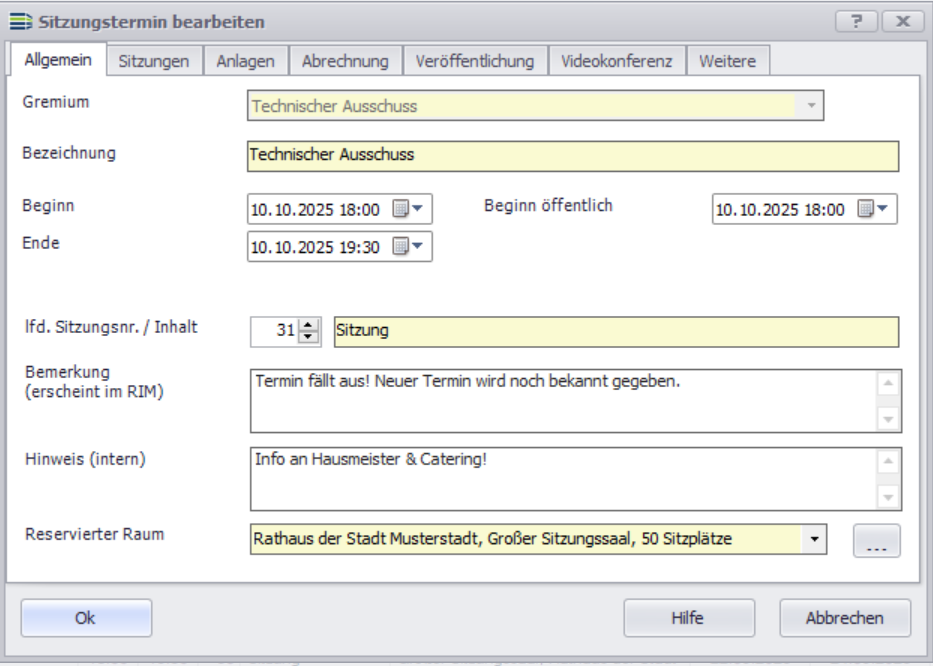
Task: Open the Videokonferenz tab
Action: click(x=617, y=61)
